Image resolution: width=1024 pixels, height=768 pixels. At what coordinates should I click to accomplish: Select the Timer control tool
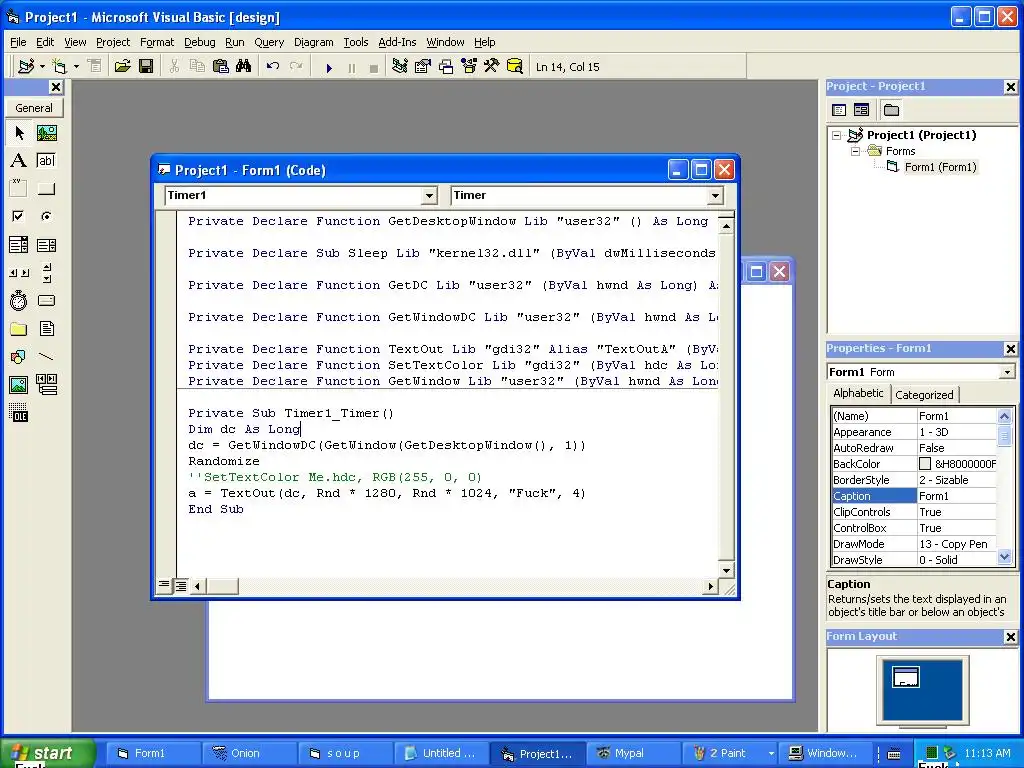click(19, 300)
